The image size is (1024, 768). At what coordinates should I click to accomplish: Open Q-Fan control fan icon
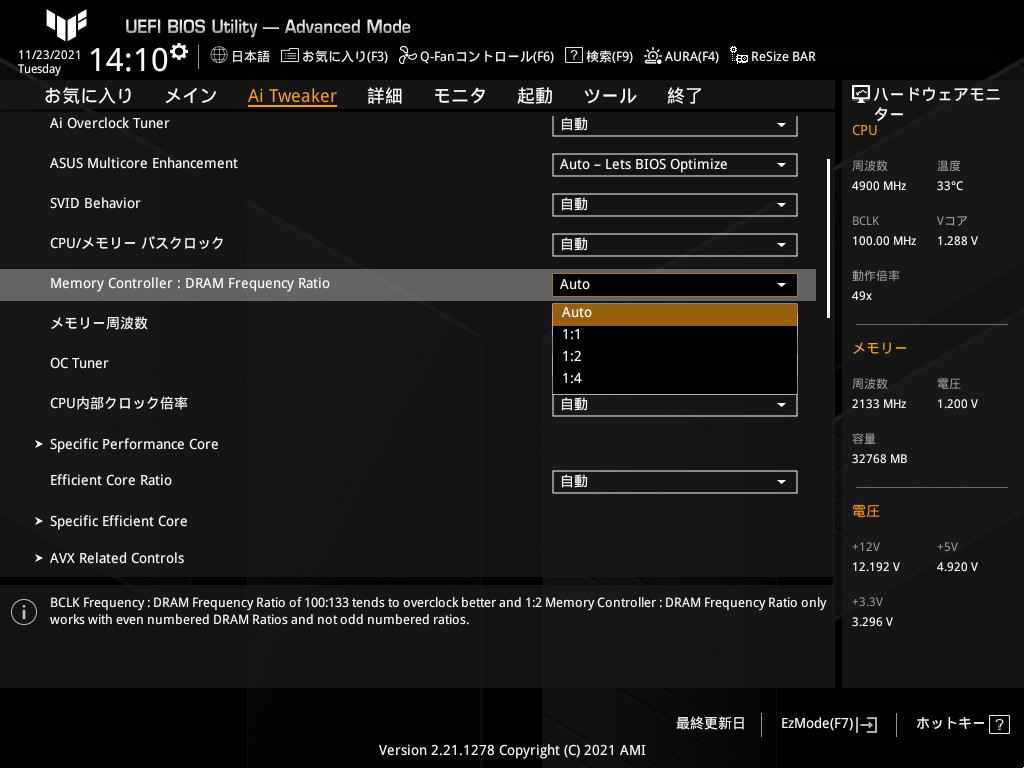click(408, 56)
